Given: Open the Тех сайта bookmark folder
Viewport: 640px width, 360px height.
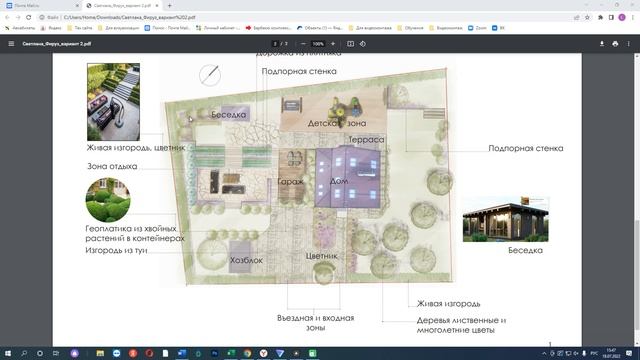Looking at the screenshot, I should [80, 28].
